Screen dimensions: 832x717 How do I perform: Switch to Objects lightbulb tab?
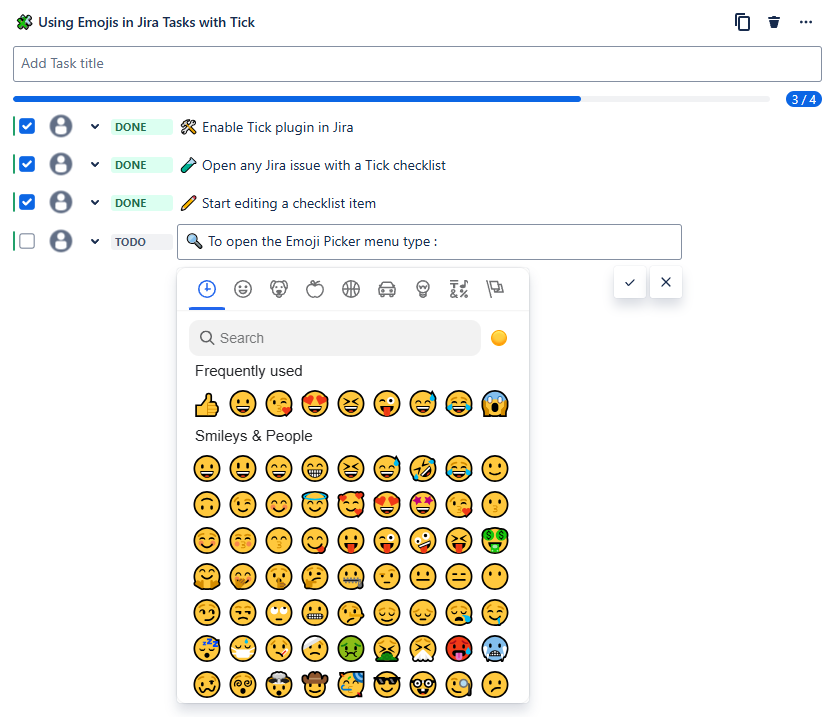[423, 289]
